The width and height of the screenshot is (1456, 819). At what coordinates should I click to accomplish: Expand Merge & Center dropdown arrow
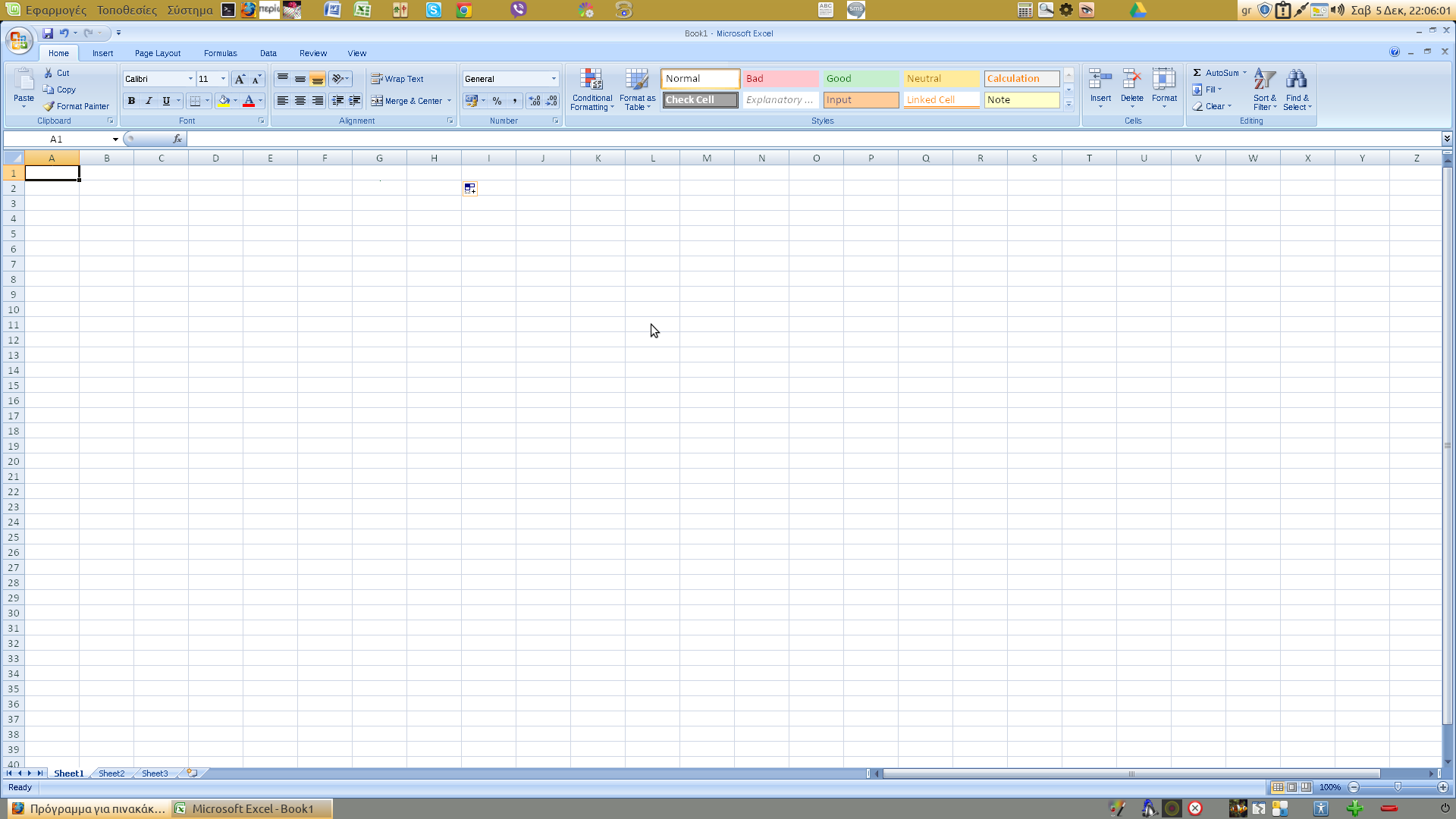pyautogui.click(x=449, y=101)
